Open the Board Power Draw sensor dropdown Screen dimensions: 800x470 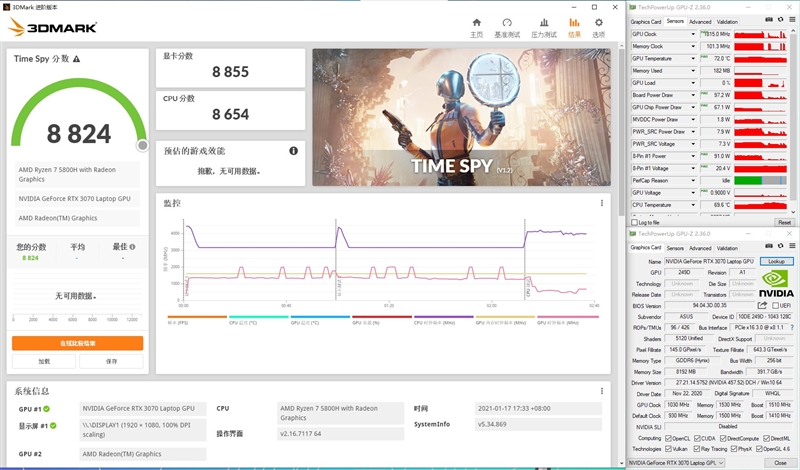(x=693, y=95)
